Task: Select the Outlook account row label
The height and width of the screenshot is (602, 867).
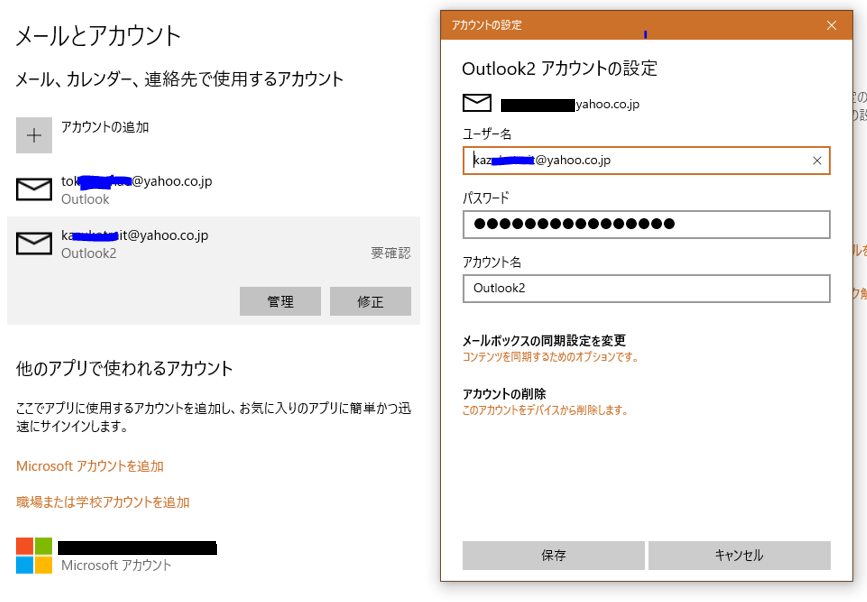Action: [85, 200]
